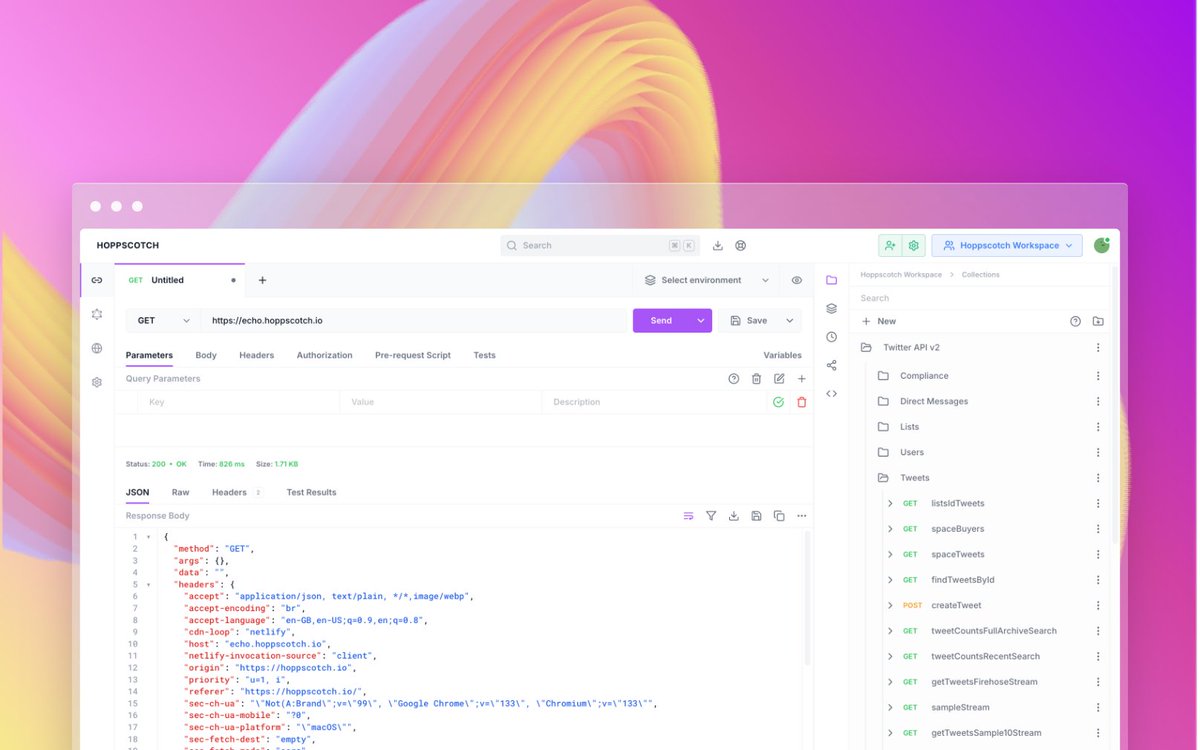1200x750 pixels.
Task: Toggle line wrapping for the response body
Action: tap(687, 515)
